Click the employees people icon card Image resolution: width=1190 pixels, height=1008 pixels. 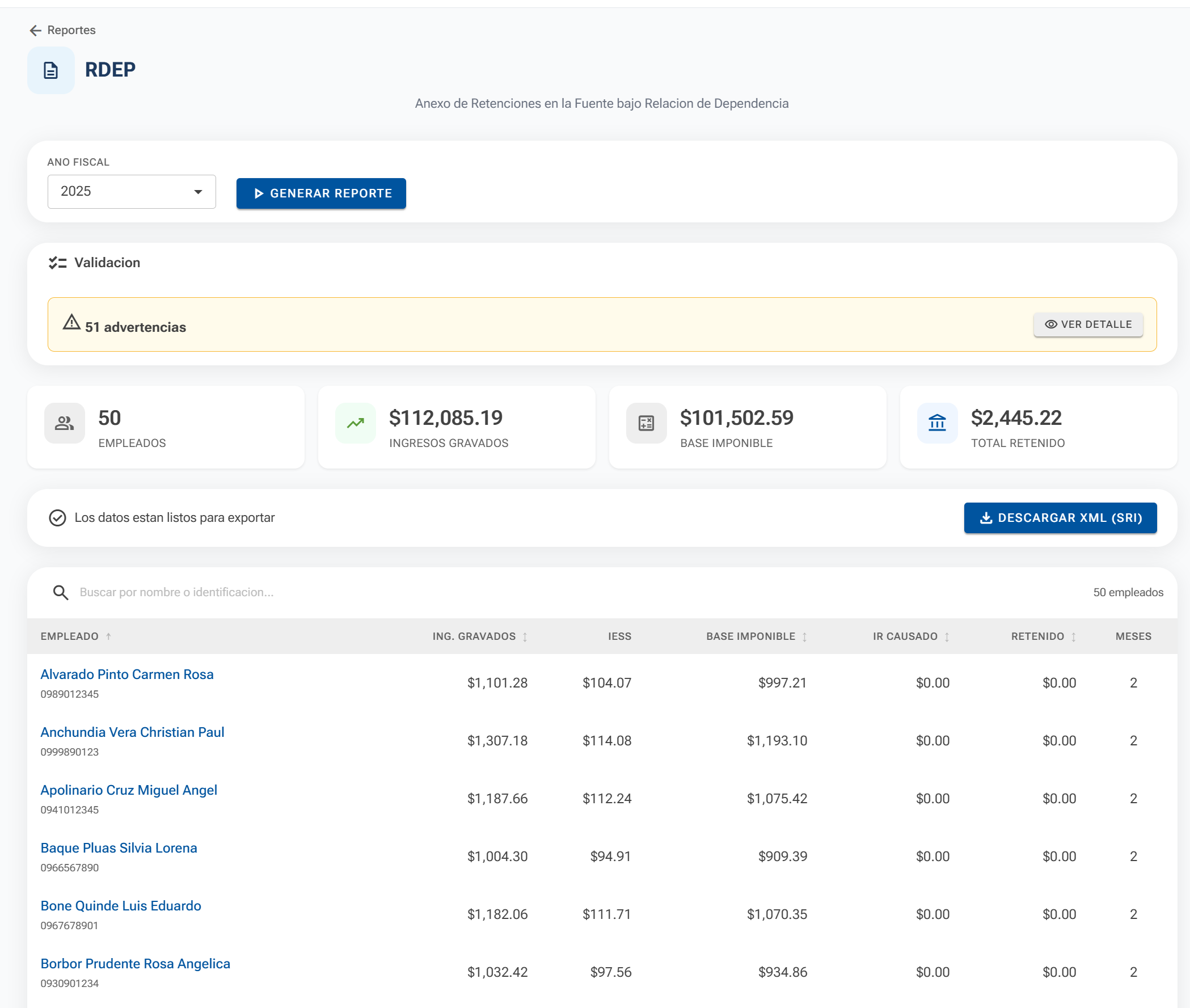point(65,423)
